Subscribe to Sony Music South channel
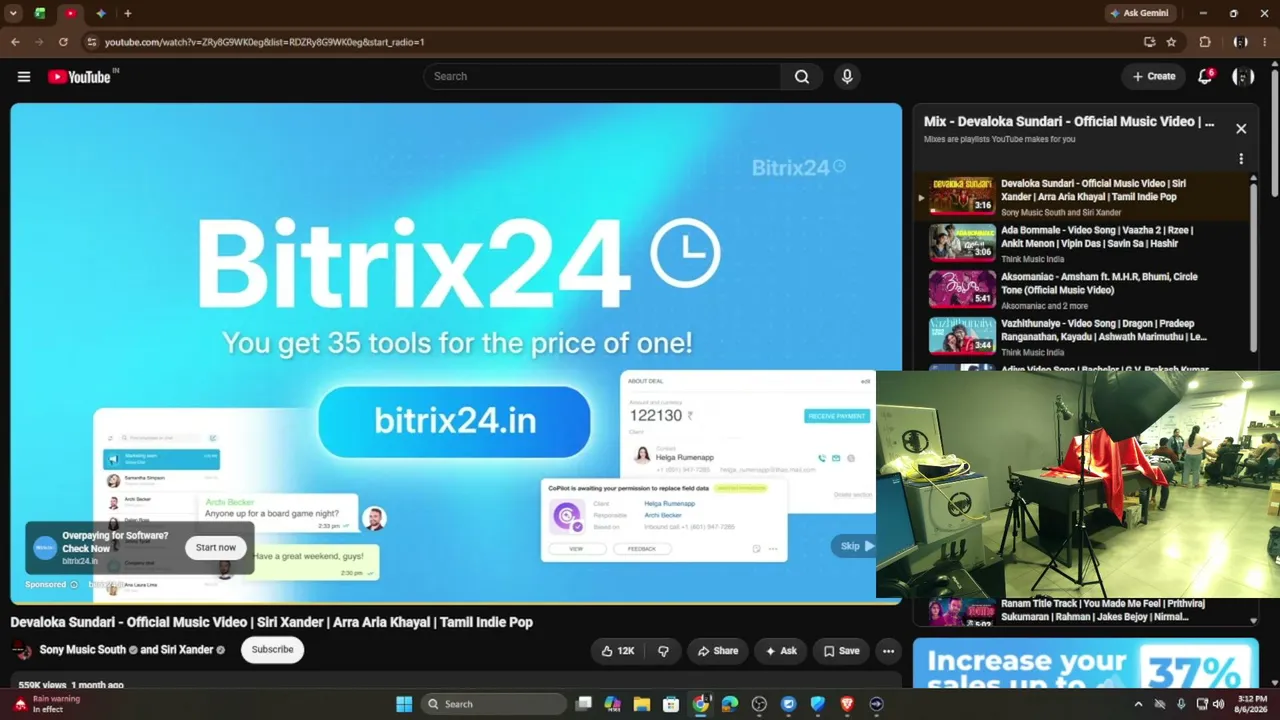This screenshot has width=1280, height=720. coord(272,650)
